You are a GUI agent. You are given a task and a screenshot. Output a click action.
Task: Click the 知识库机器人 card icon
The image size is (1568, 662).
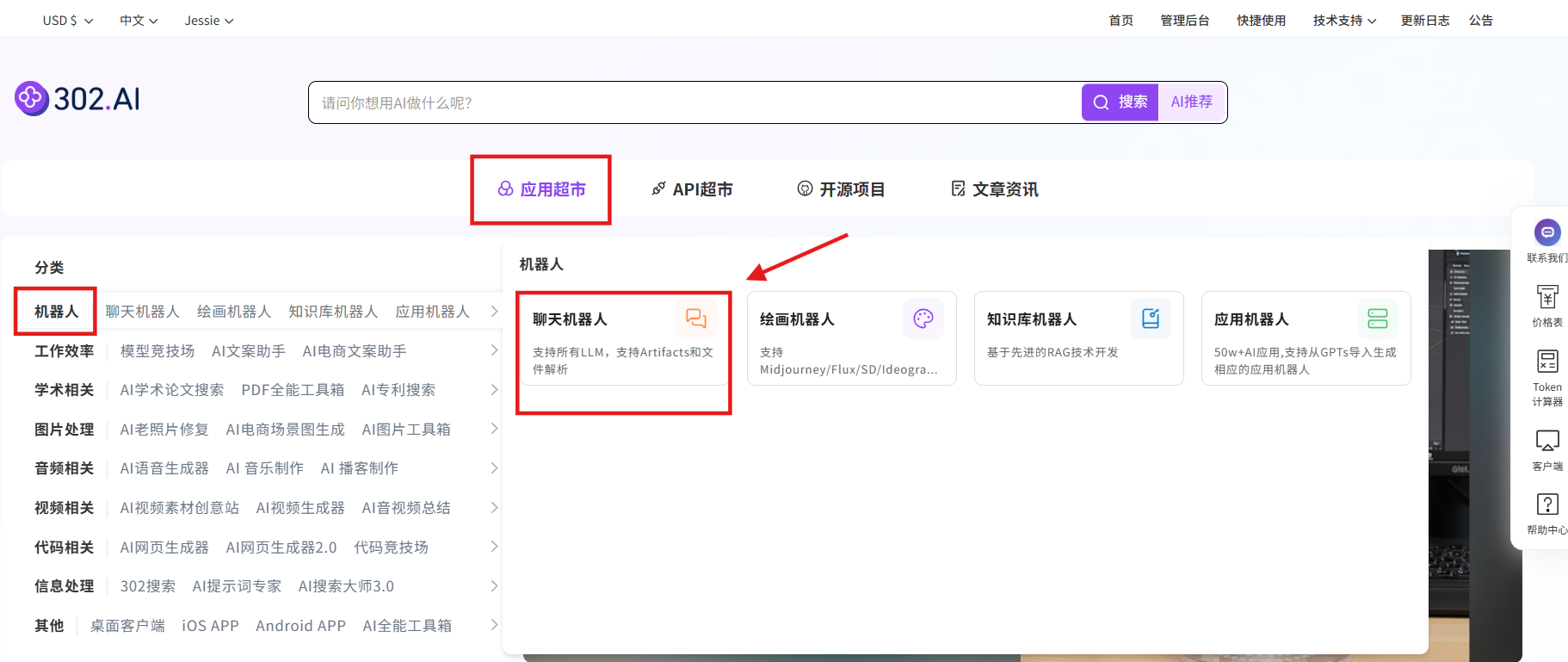[1150, 319]
